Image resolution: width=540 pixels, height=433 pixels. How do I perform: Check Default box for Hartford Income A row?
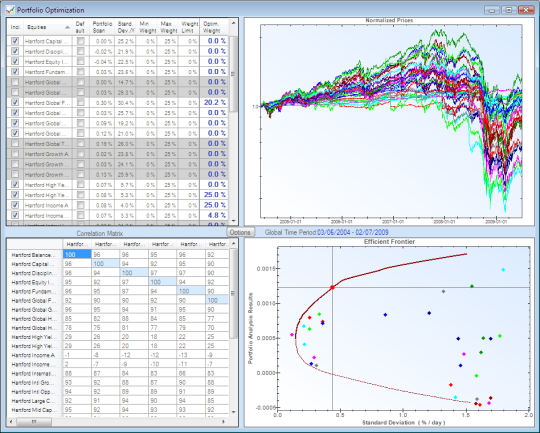coord(81,205)
